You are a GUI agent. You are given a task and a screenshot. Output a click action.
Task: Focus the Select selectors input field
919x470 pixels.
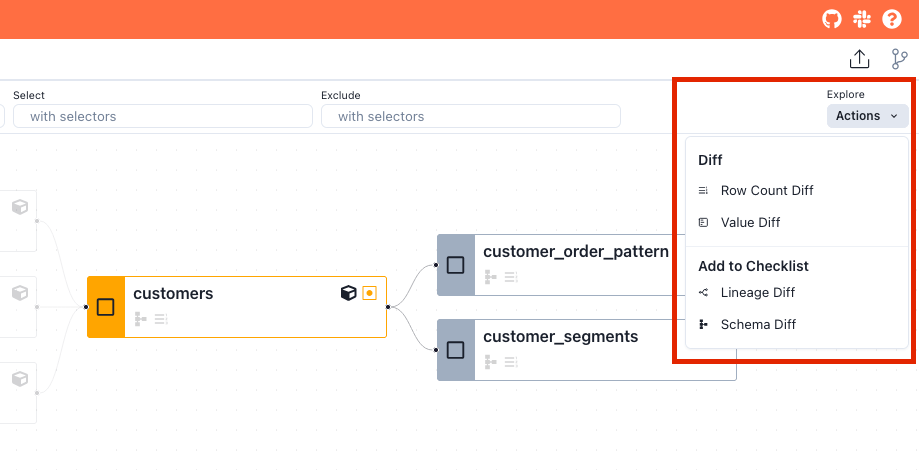point(158,117)
